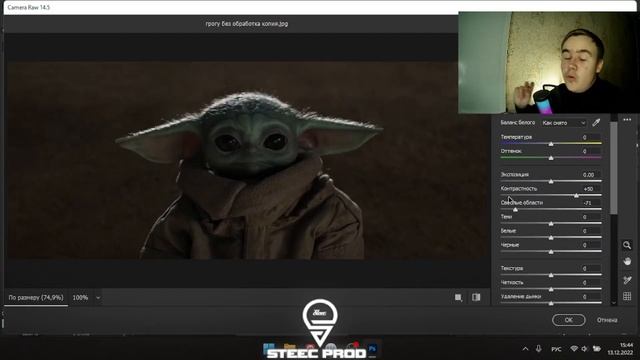The width and height of the screenshot is (640, 360).
Task: Select fit view 'По размеру (74,9%)'
Action: coord(36,298)
